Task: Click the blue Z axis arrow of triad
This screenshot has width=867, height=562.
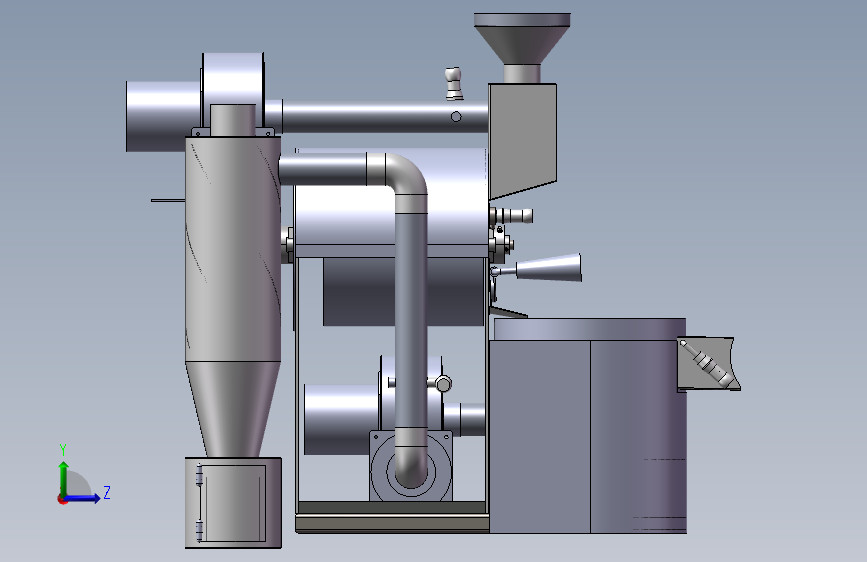Action: pyautogui.click(x=83, y=498)
